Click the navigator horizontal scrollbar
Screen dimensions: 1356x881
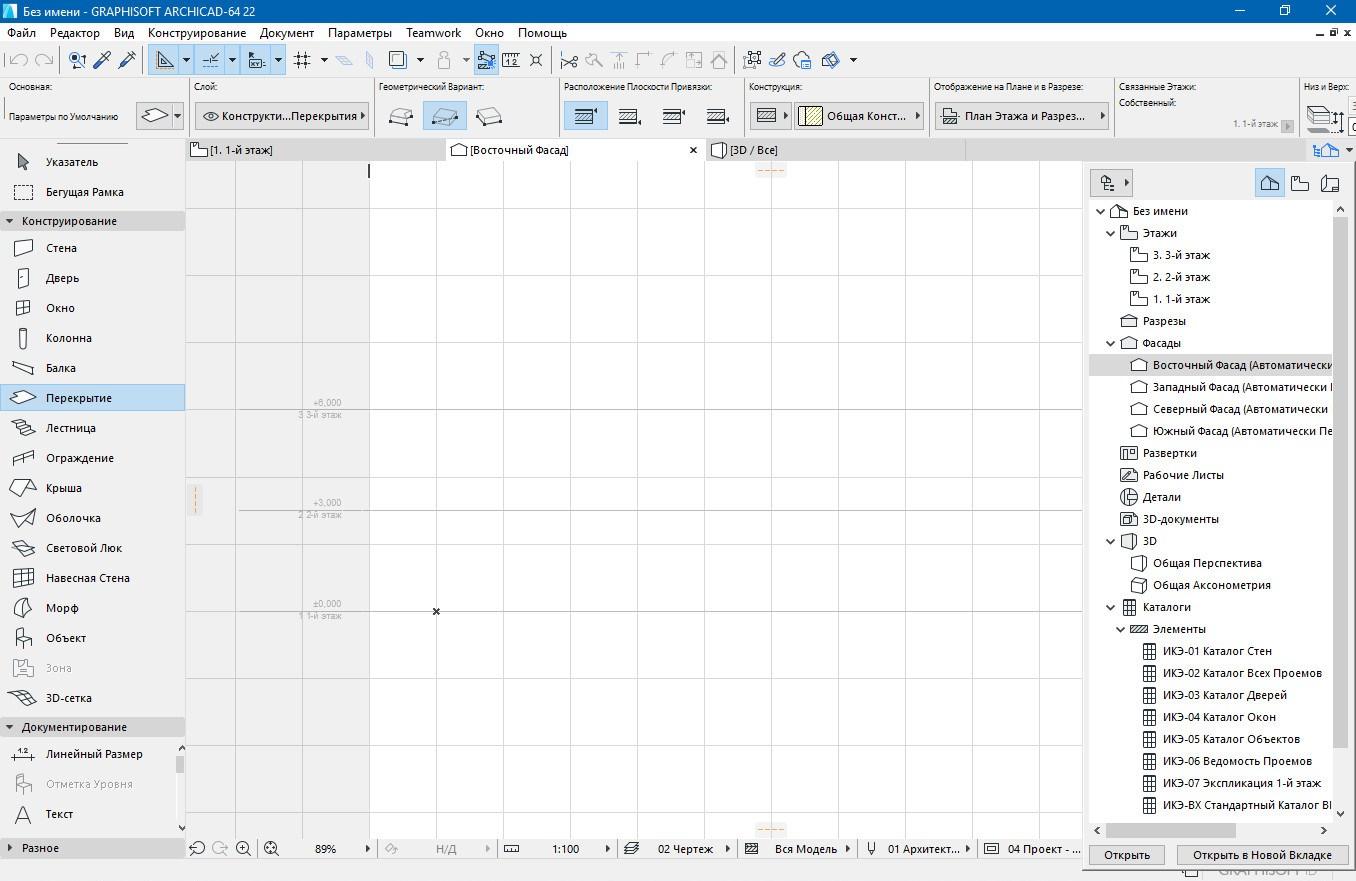pyautogui.click(x=1170, y=830)
